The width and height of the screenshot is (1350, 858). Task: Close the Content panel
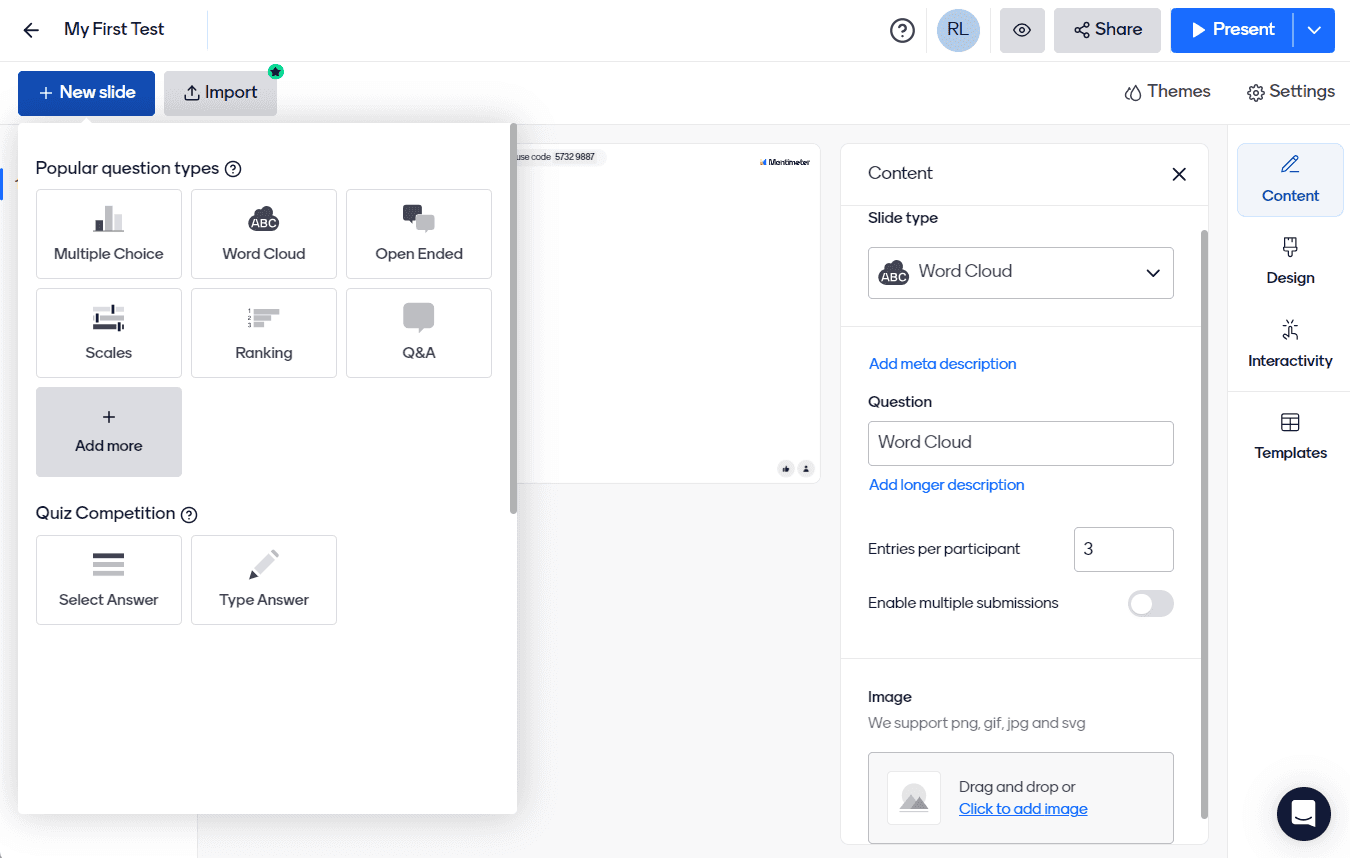(x=1179, y=174)
